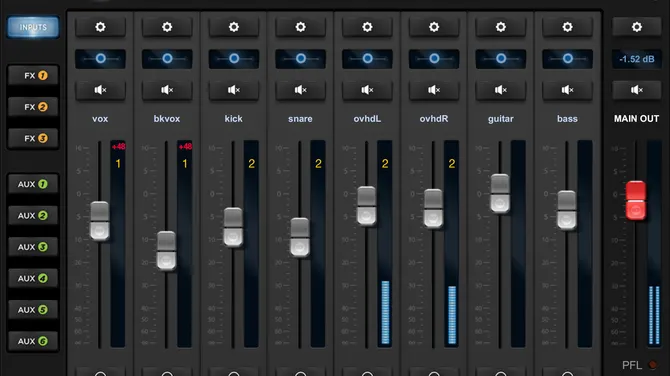Image resolution: width=670 pixels, height=376 pixels.
Task: Open the AUX 4 mix view
Action: click(33, 279)
